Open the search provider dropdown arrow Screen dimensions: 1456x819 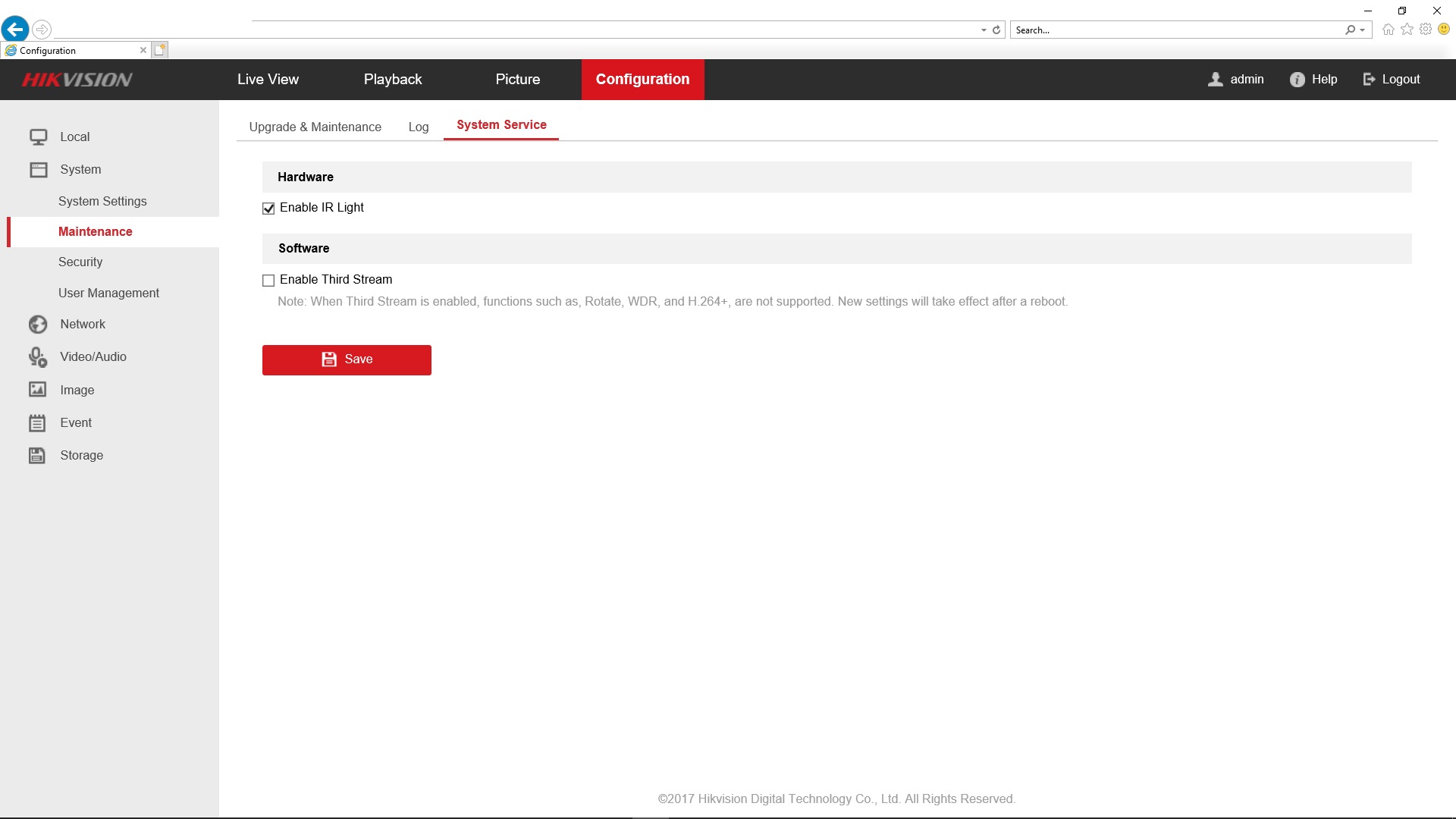tap(1363, 30)
